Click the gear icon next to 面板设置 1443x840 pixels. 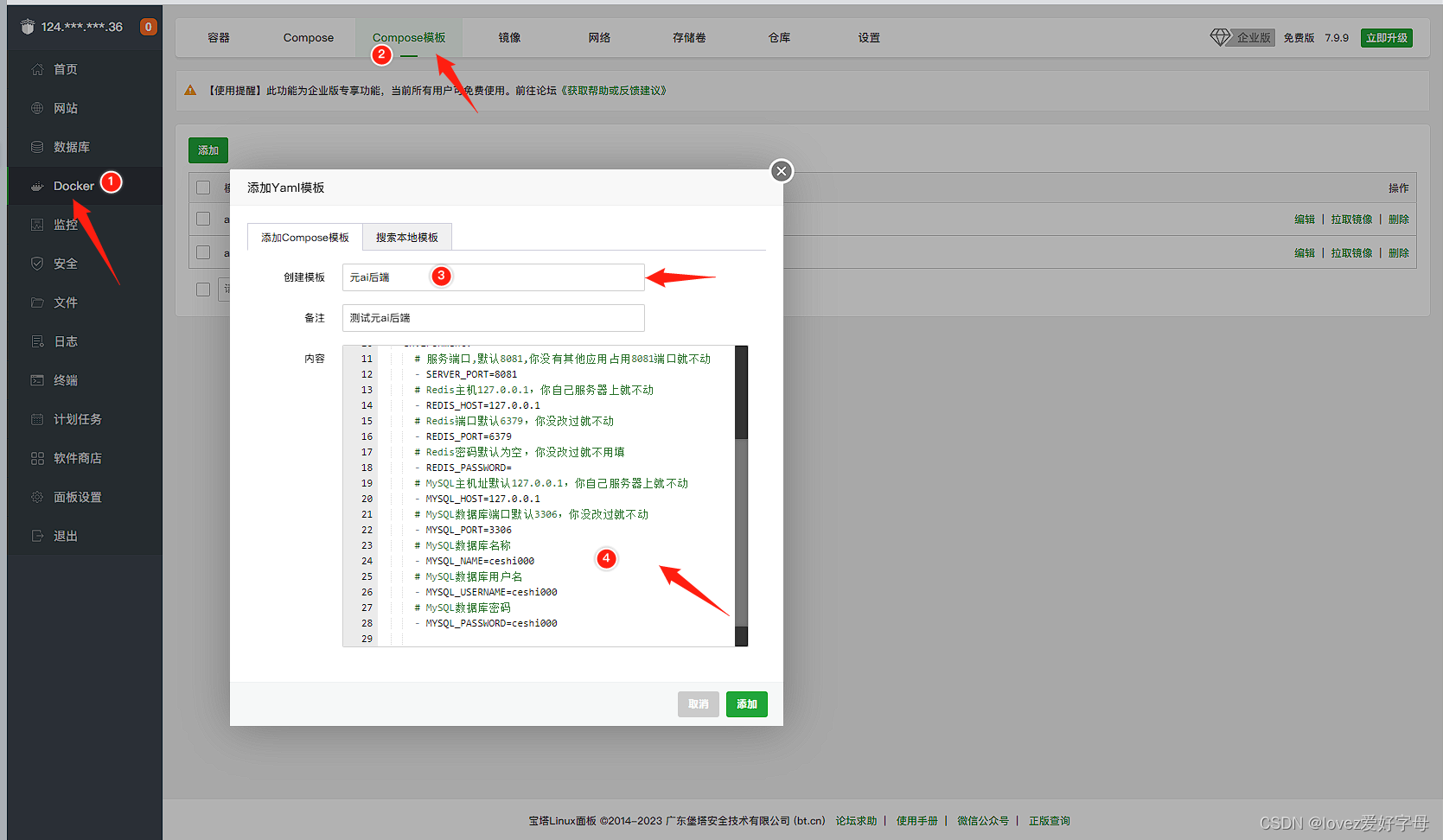click(37, 497)
